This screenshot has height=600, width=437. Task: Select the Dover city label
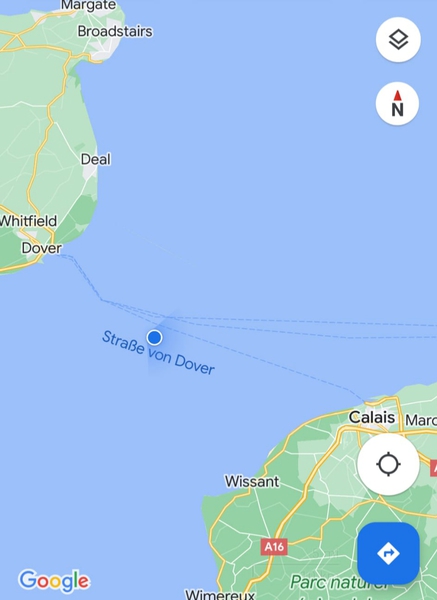click(x=41, y=248)
